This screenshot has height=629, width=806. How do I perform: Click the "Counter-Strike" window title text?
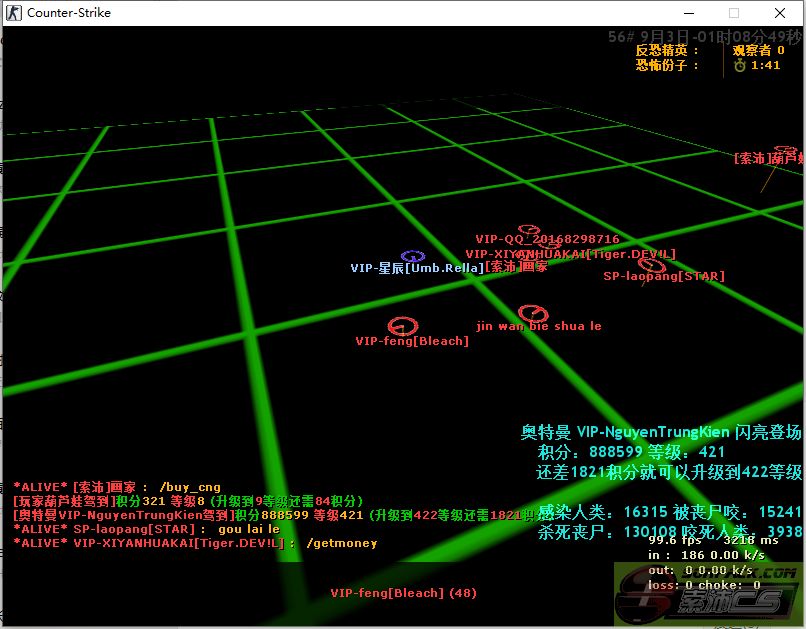(x=69, y=13)
